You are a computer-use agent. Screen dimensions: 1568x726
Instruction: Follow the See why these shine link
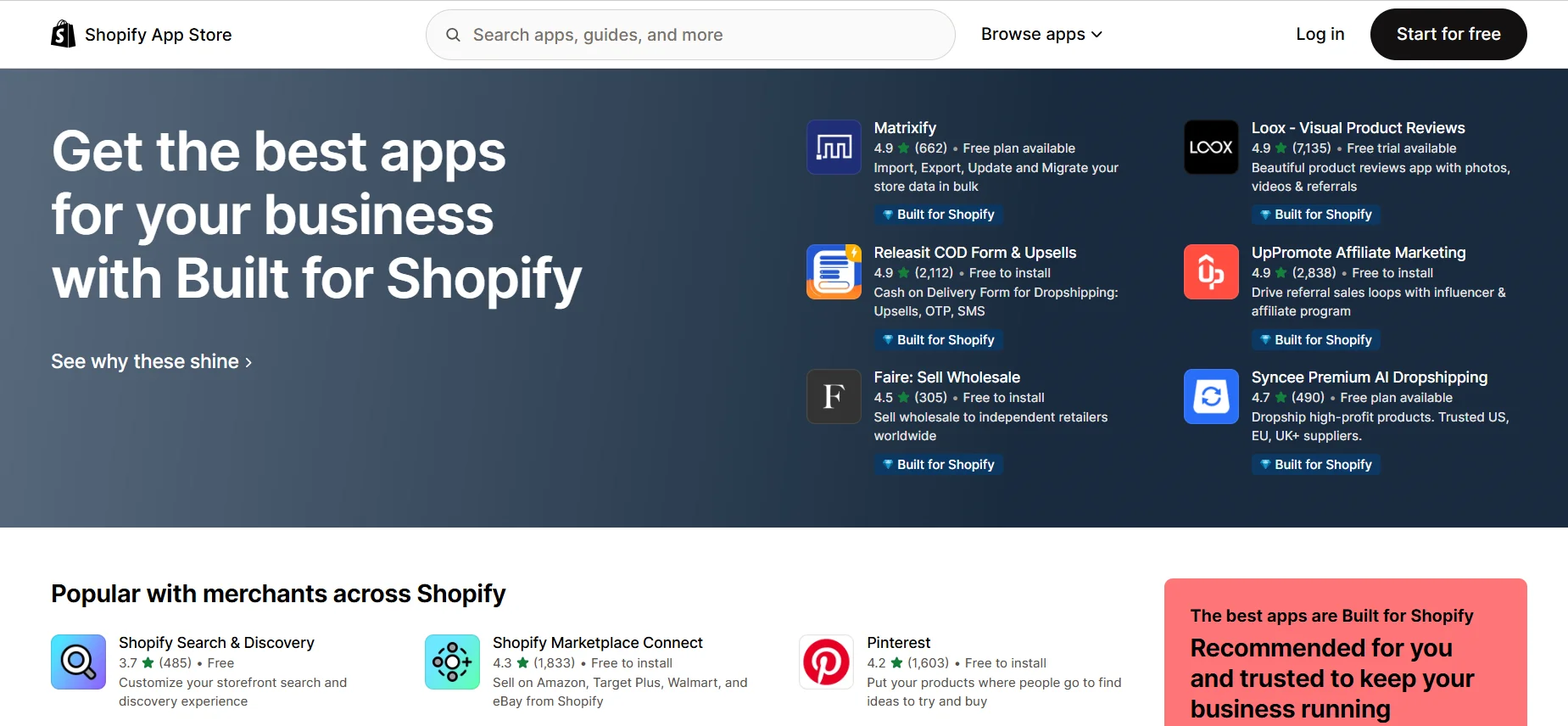point(151,362)
